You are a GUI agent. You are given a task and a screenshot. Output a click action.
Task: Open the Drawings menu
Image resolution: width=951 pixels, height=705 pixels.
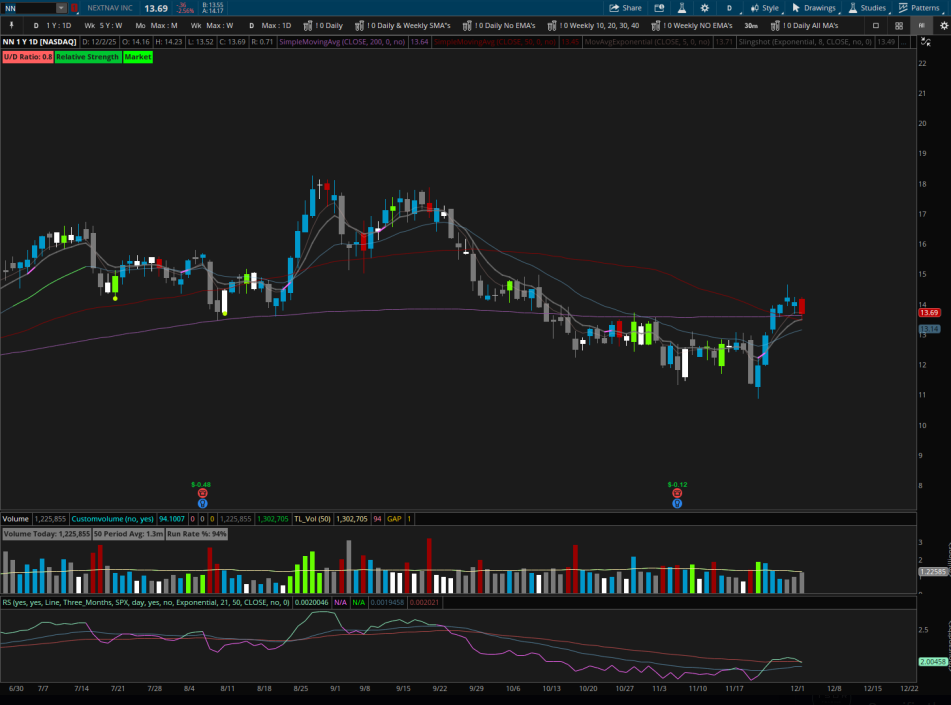814,8
